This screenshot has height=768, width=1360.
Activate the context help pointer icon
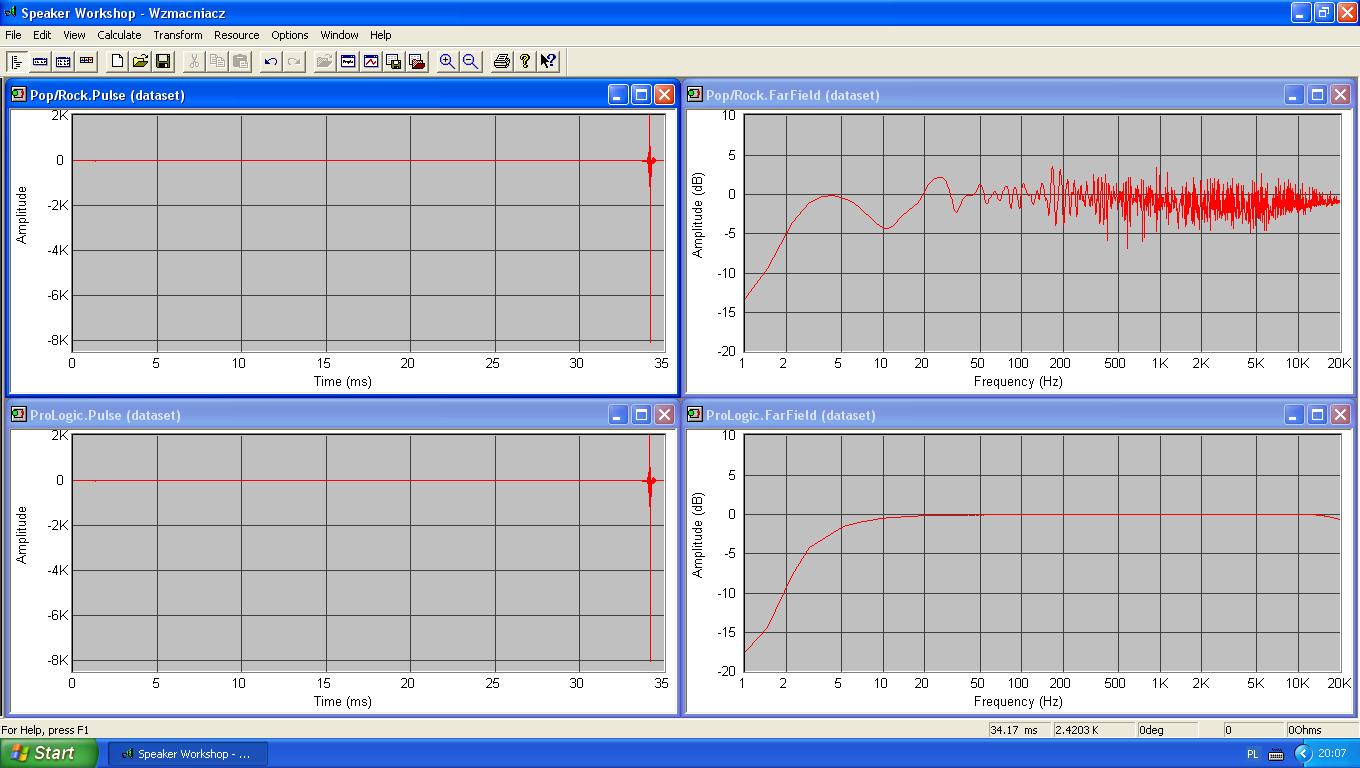click(x=548, y=61)
